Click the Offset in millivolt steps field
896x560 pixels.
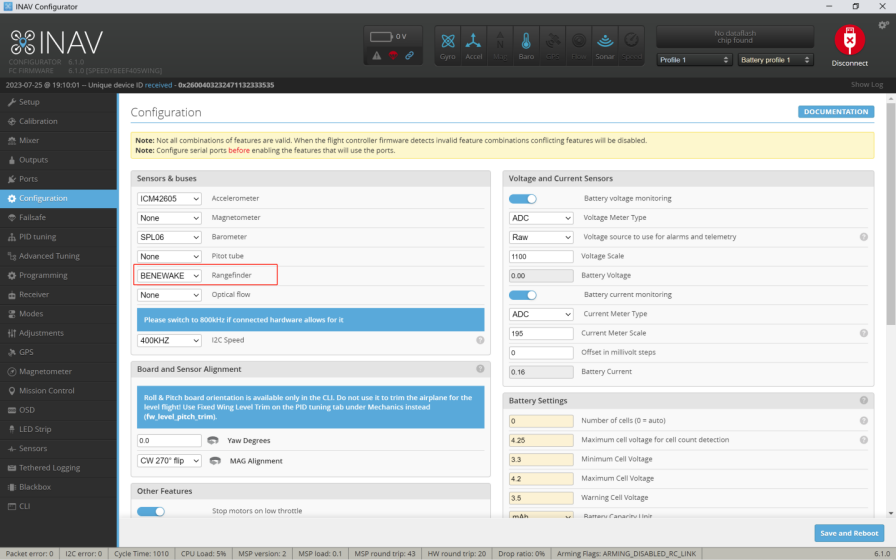click(x=541, y=353)
